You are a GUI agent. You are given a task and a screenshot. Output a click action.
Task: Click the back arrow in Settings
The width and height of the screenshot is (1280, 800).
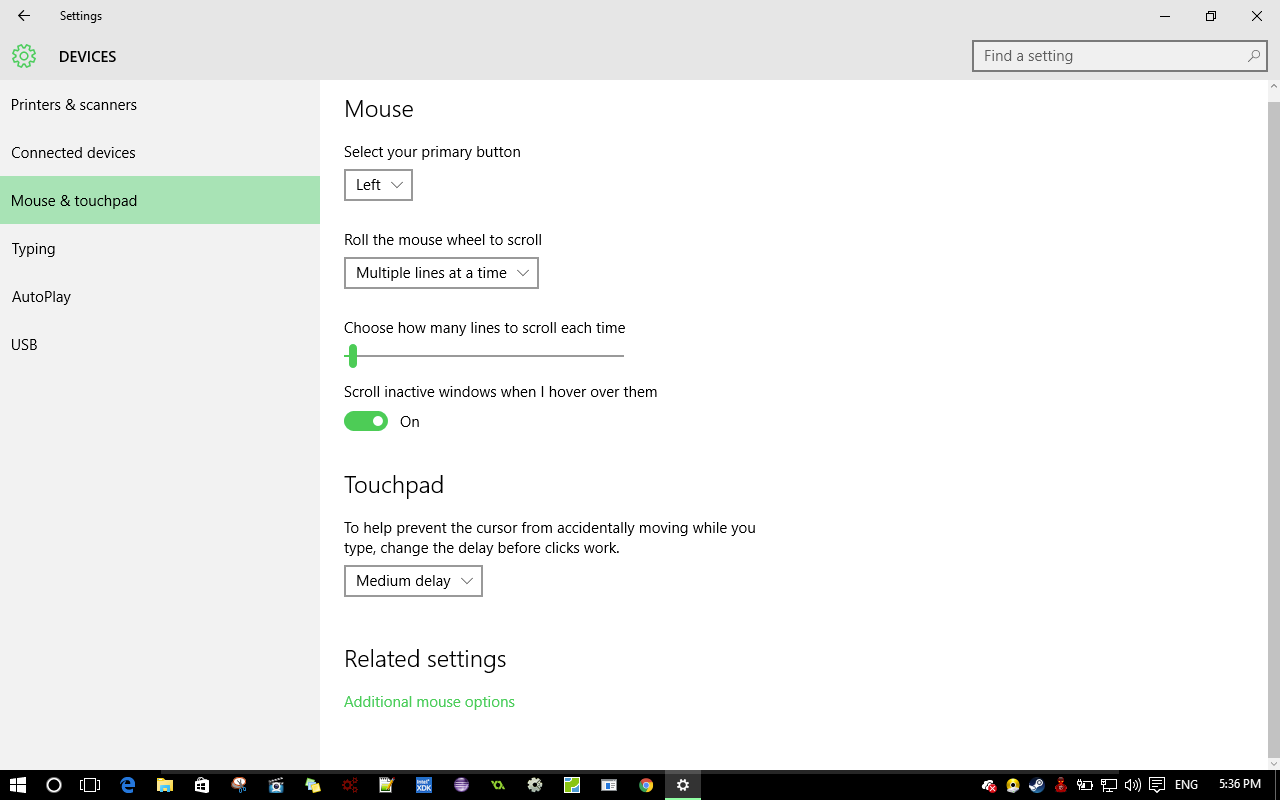(24, 16)
